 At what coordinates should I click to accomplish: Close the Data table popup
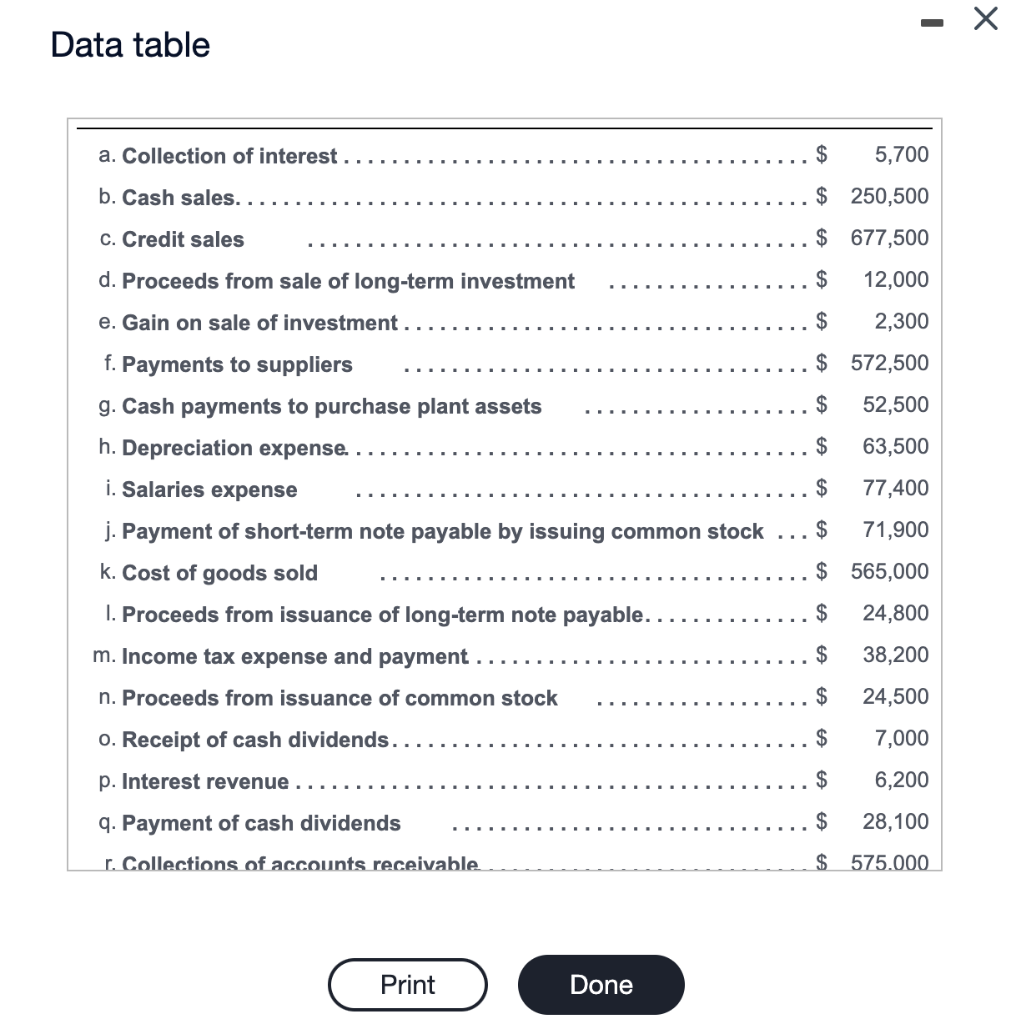point(984,19)
